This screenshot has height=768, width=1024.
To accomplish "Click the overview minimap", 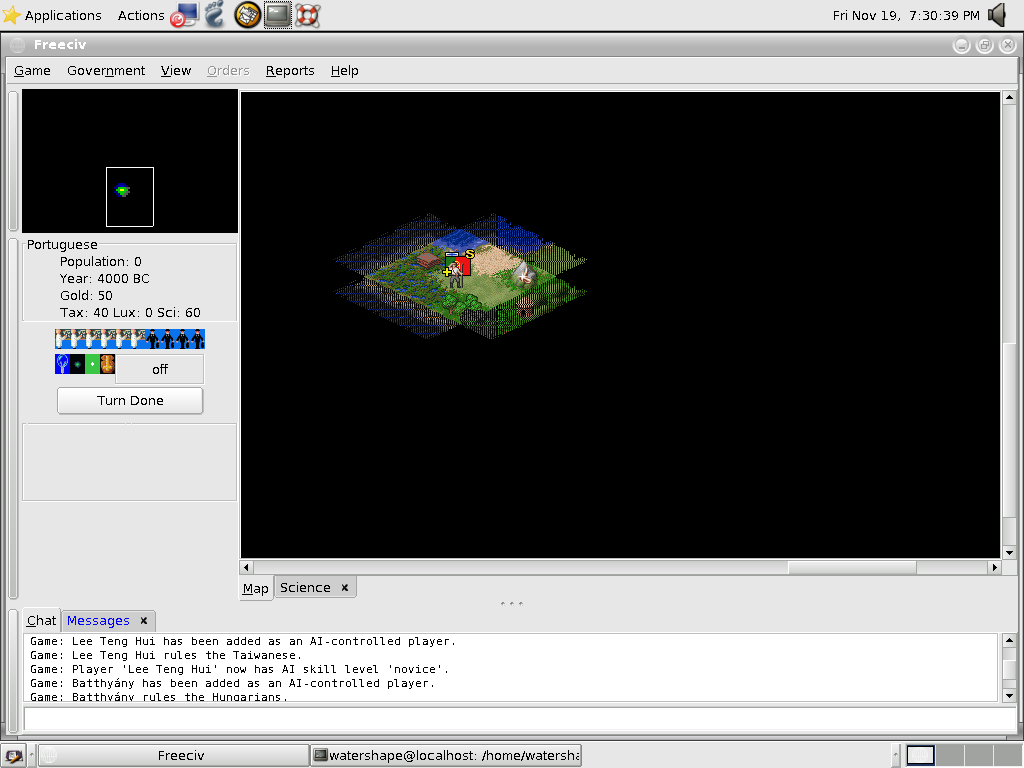I will pyautogui.click(x=130, y=161).
